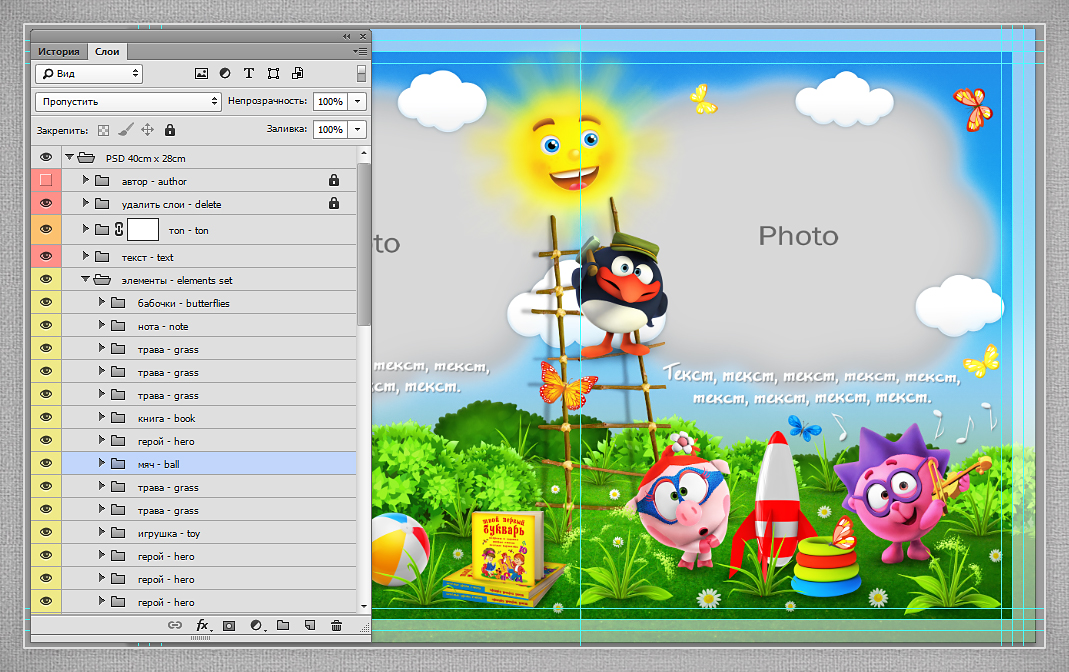Click the padlock on автор - author layer
The height and width of the screenshot is (672, 1069).
click(333, 180)
